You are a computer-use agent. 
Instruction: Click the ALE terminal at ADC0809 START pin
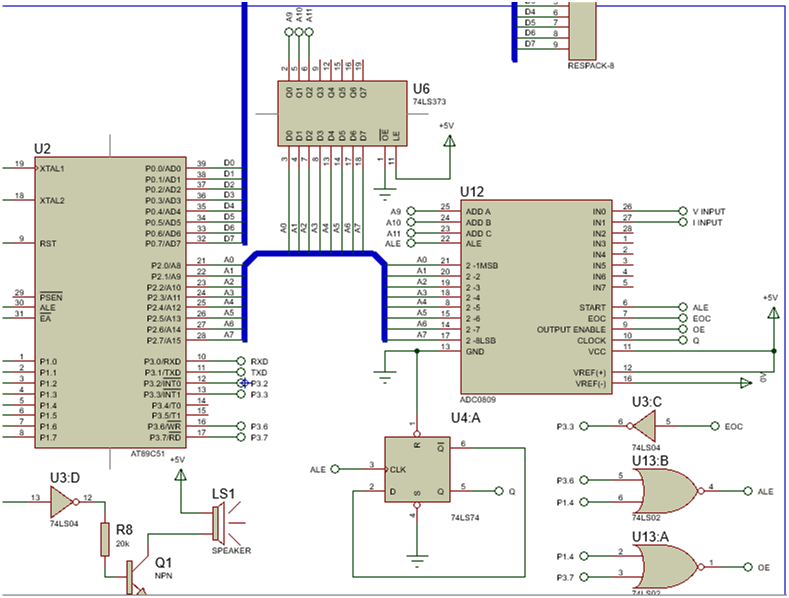click(683, 307)
